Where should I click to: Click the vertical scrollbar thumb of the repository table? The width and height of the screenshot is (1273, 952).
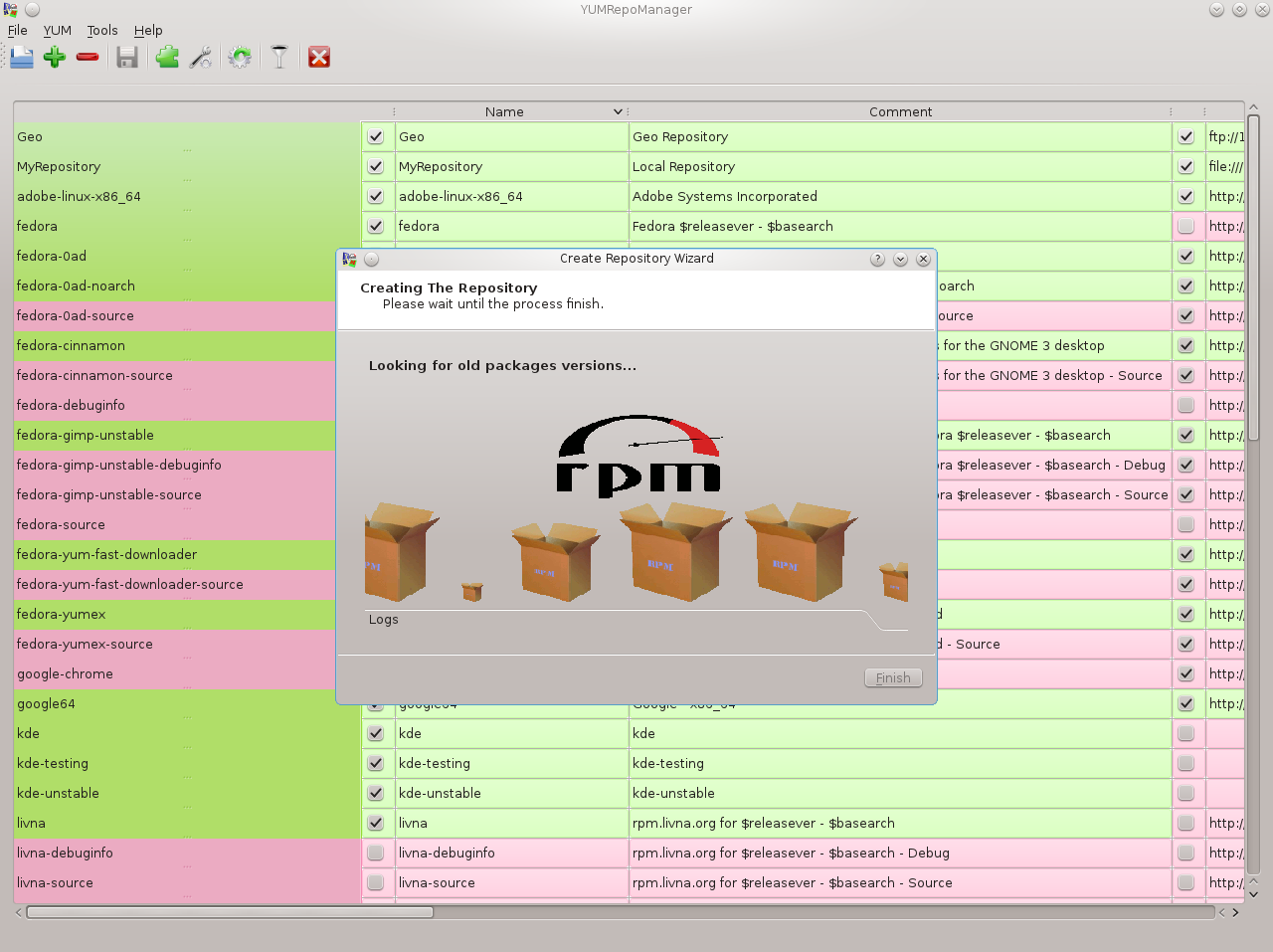pyautogui.click(x=1253, y=279)
